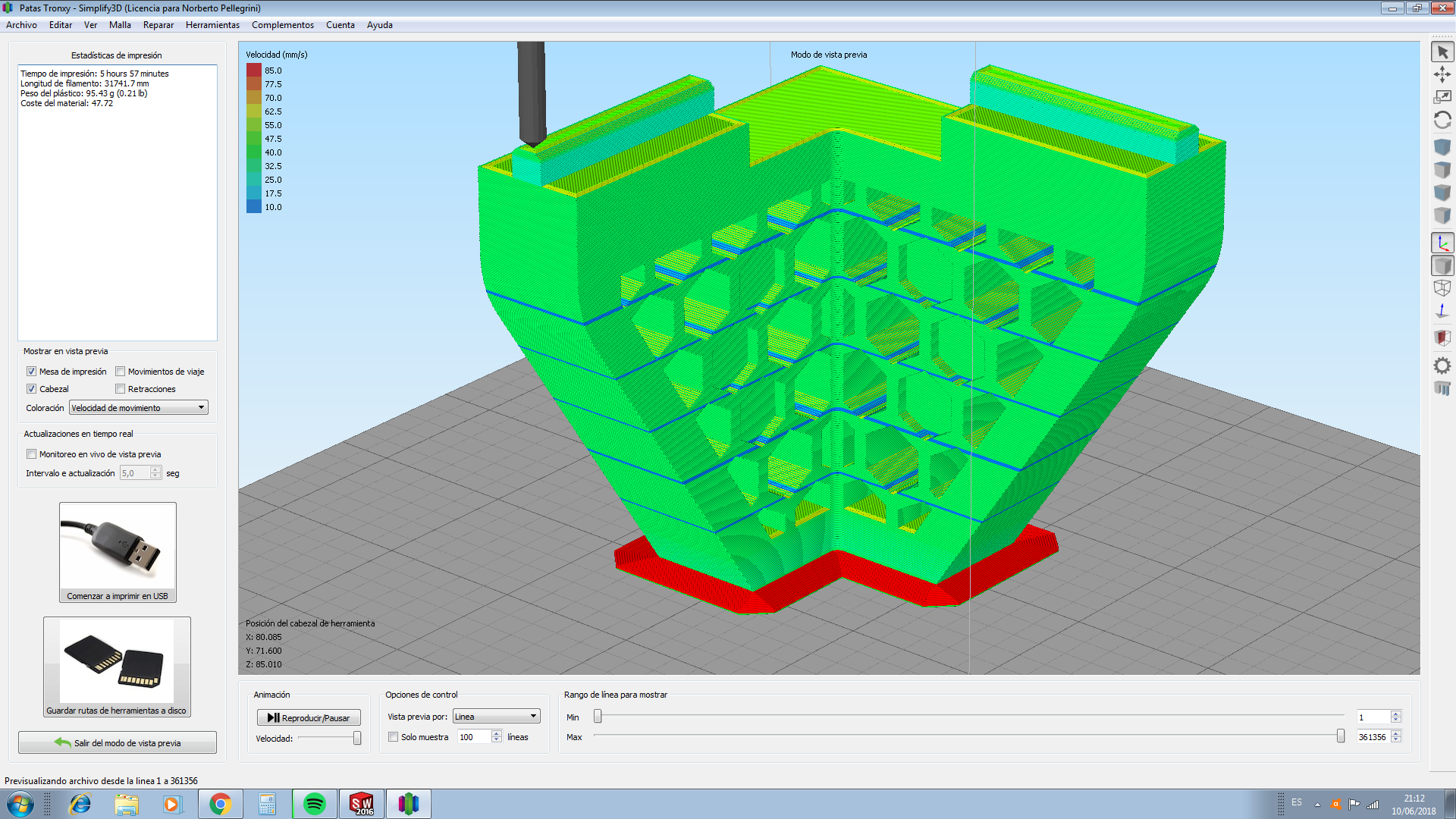Activate the move/translate model tool

1442,74
